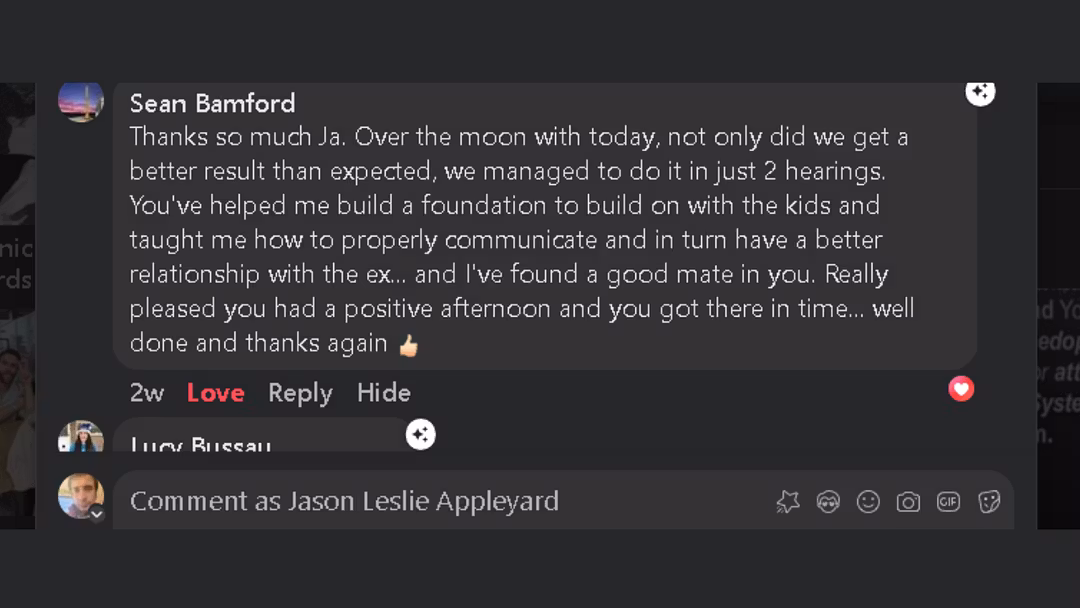Click the 2w timestamp on the comment

point(146,393)
